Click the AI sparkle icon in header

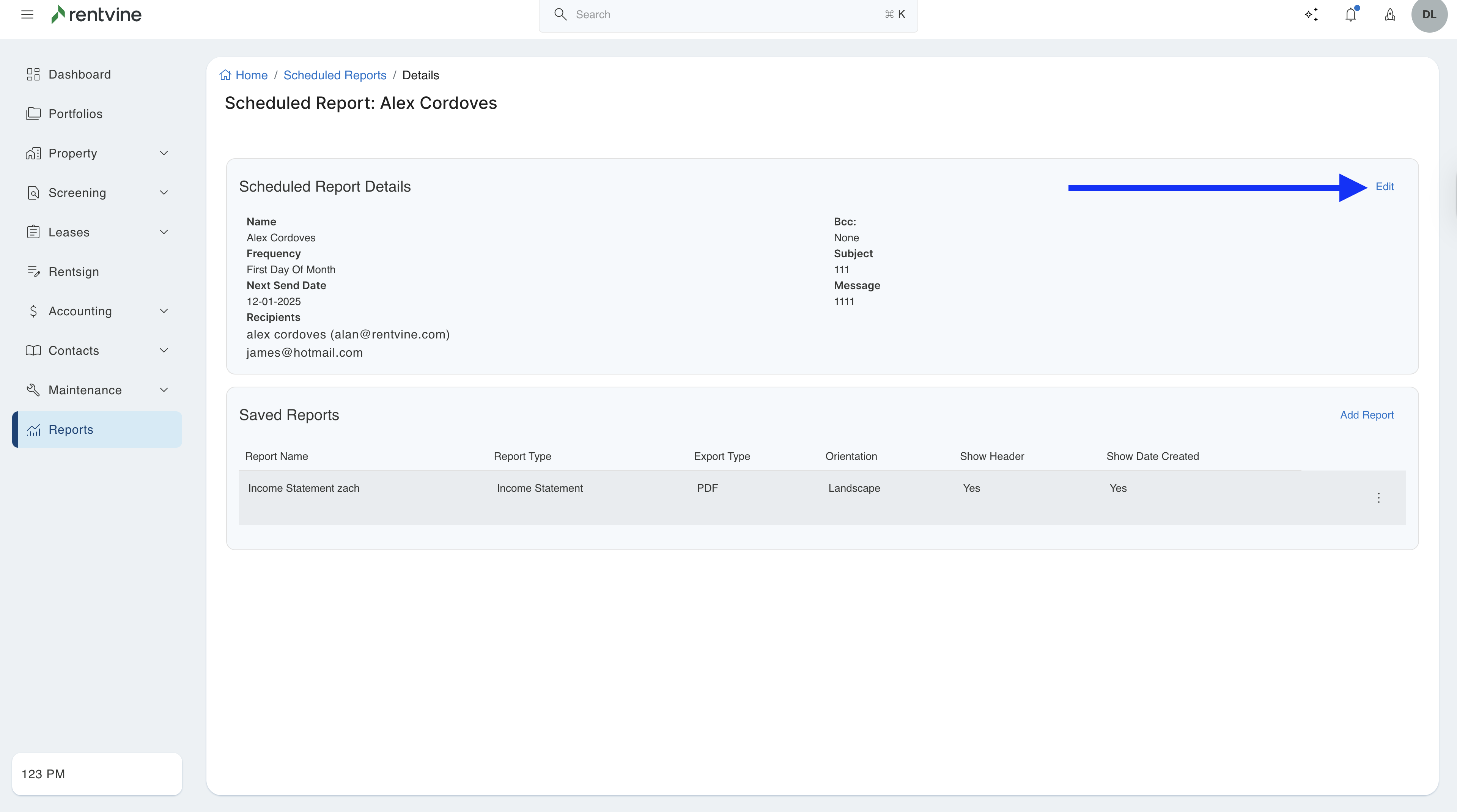point(1311,15)
